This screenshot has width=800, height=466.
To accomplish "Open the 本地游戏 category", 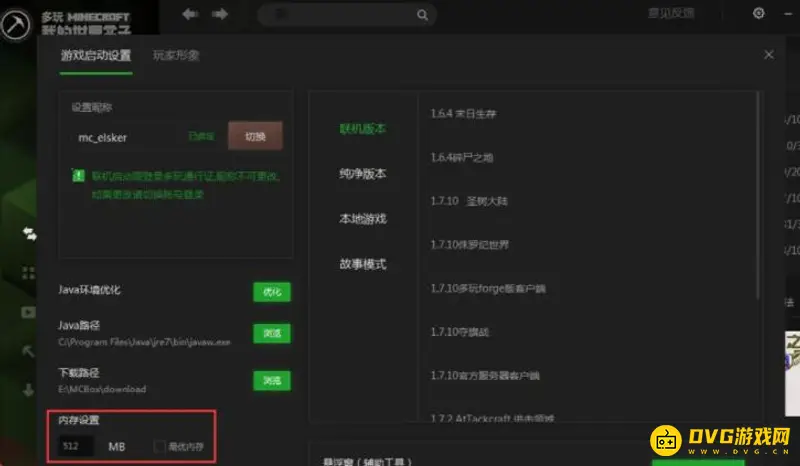I will pyautogui.click(x=362, y=219).
